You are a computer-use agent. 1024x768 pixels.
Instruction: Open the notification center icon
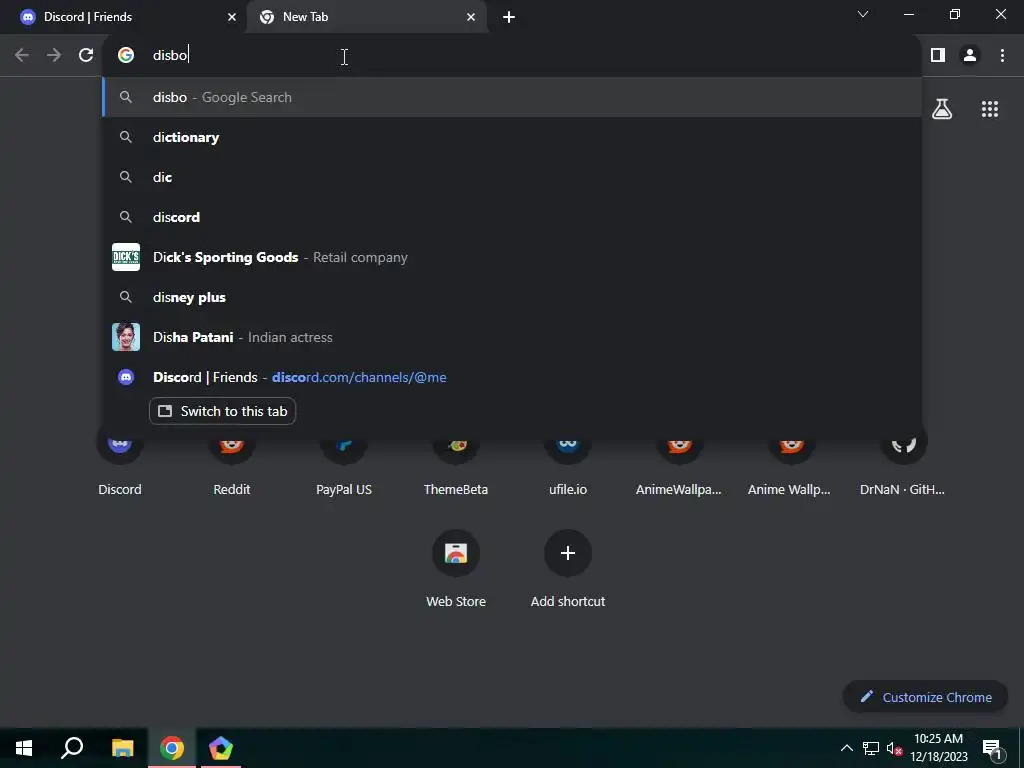pyautogui.click(x=992, y=748)
